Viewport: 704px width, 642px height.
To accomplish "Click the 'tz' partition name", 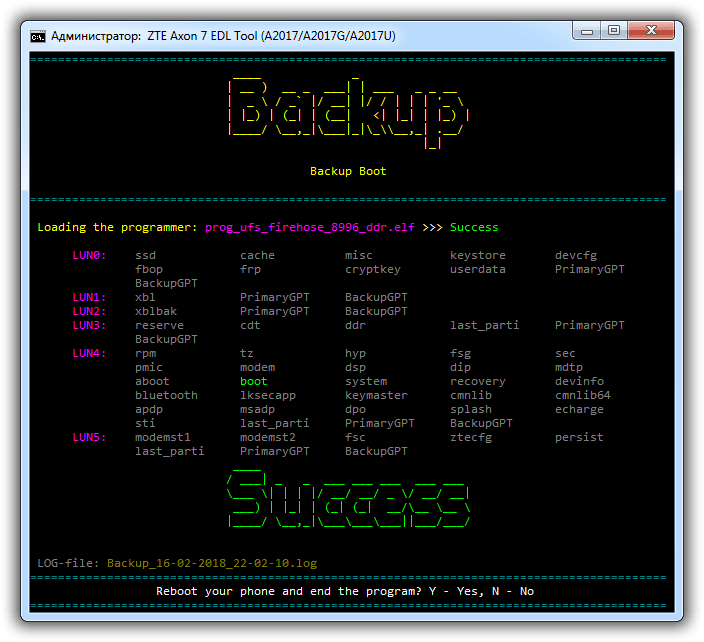I will coord(247,353).
